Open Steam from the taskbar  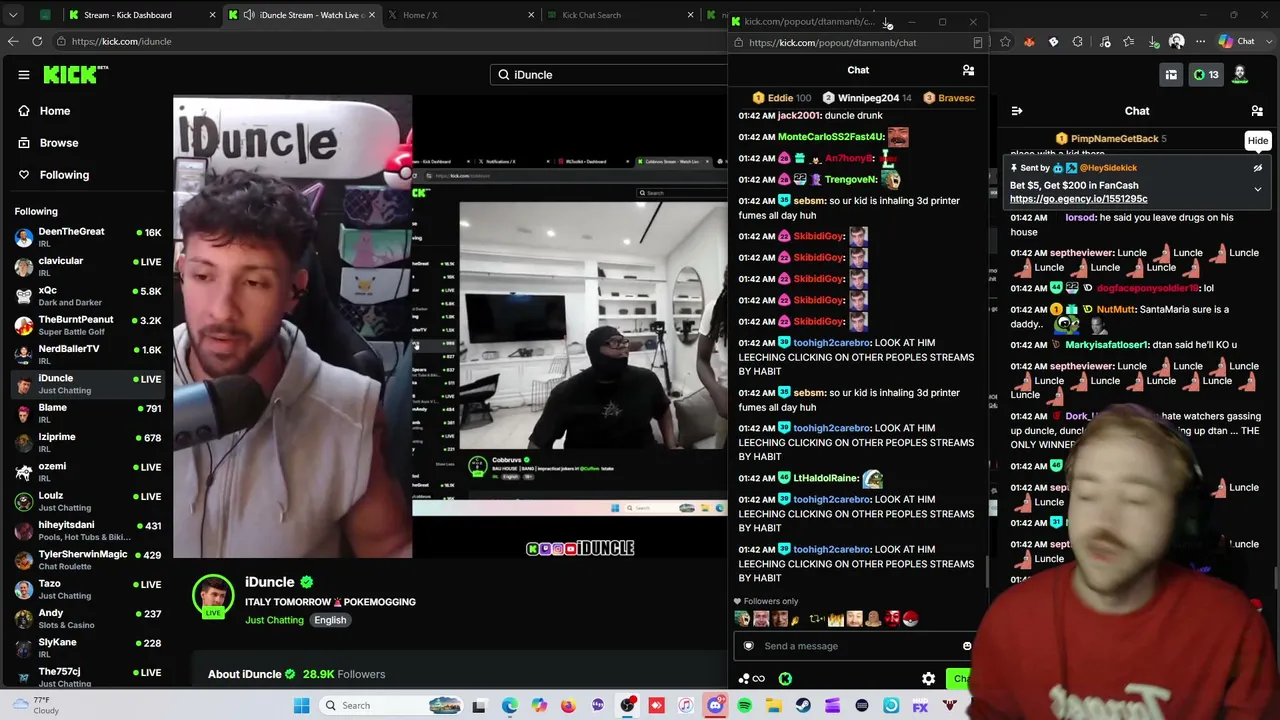[803, 706]
